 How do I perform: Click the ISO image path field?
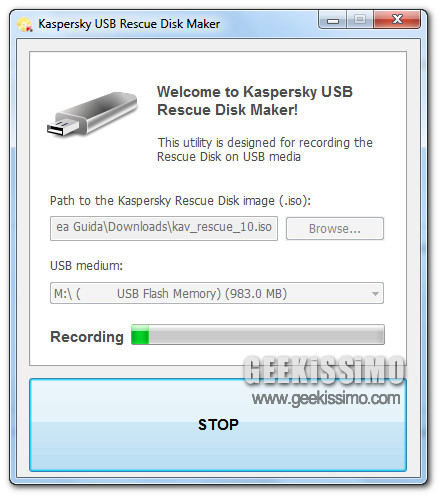164,228
